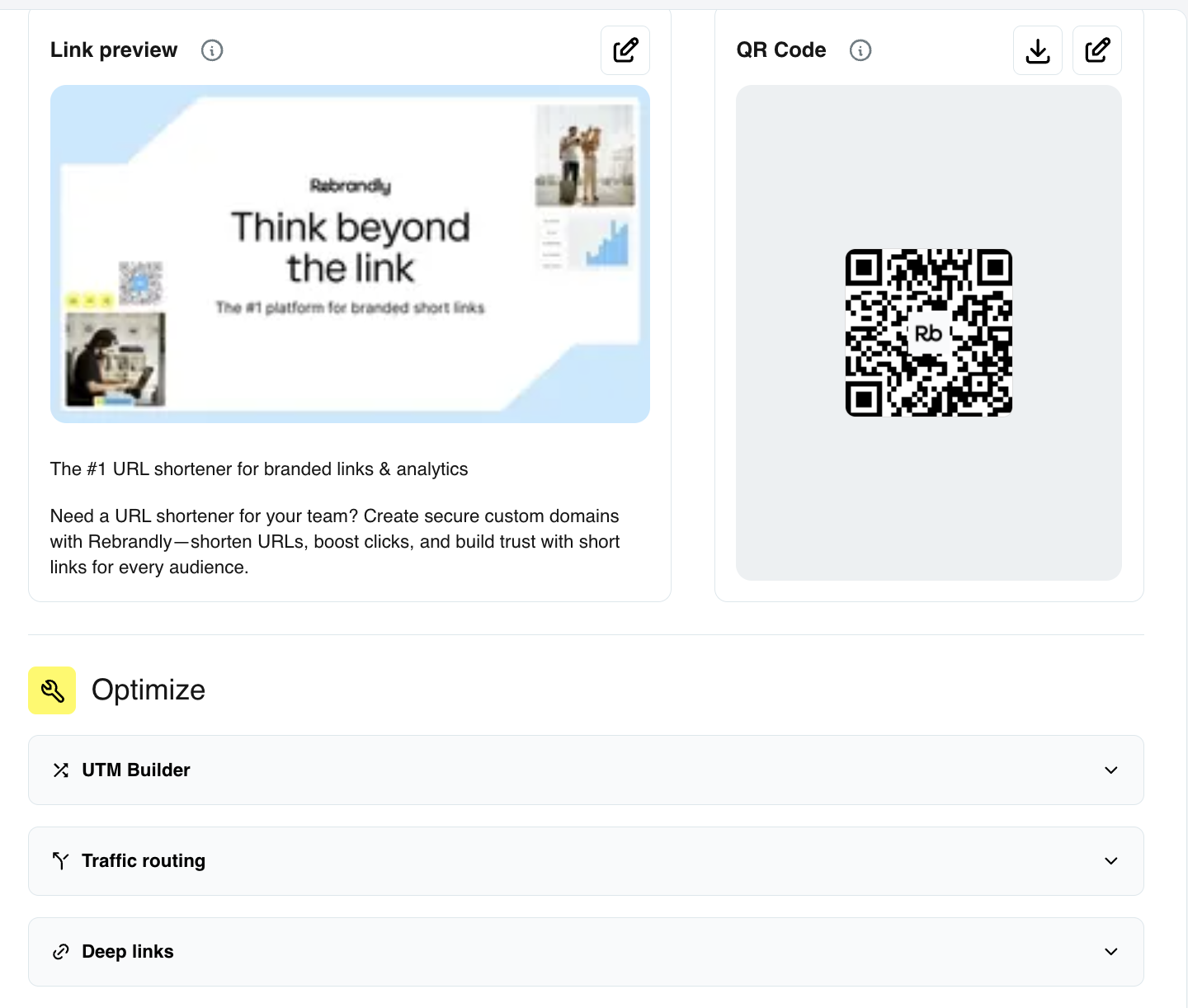Click the yellow wrench Optimize icon
This screenshot has height=1008, width=1188.
pos(52,690)
